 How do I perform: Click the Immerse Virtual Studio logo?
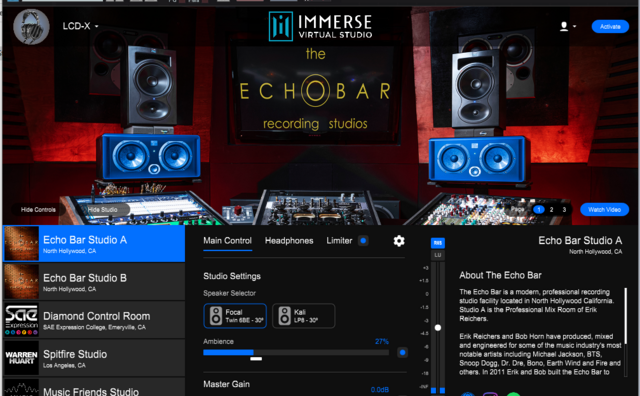coord(320,26)
